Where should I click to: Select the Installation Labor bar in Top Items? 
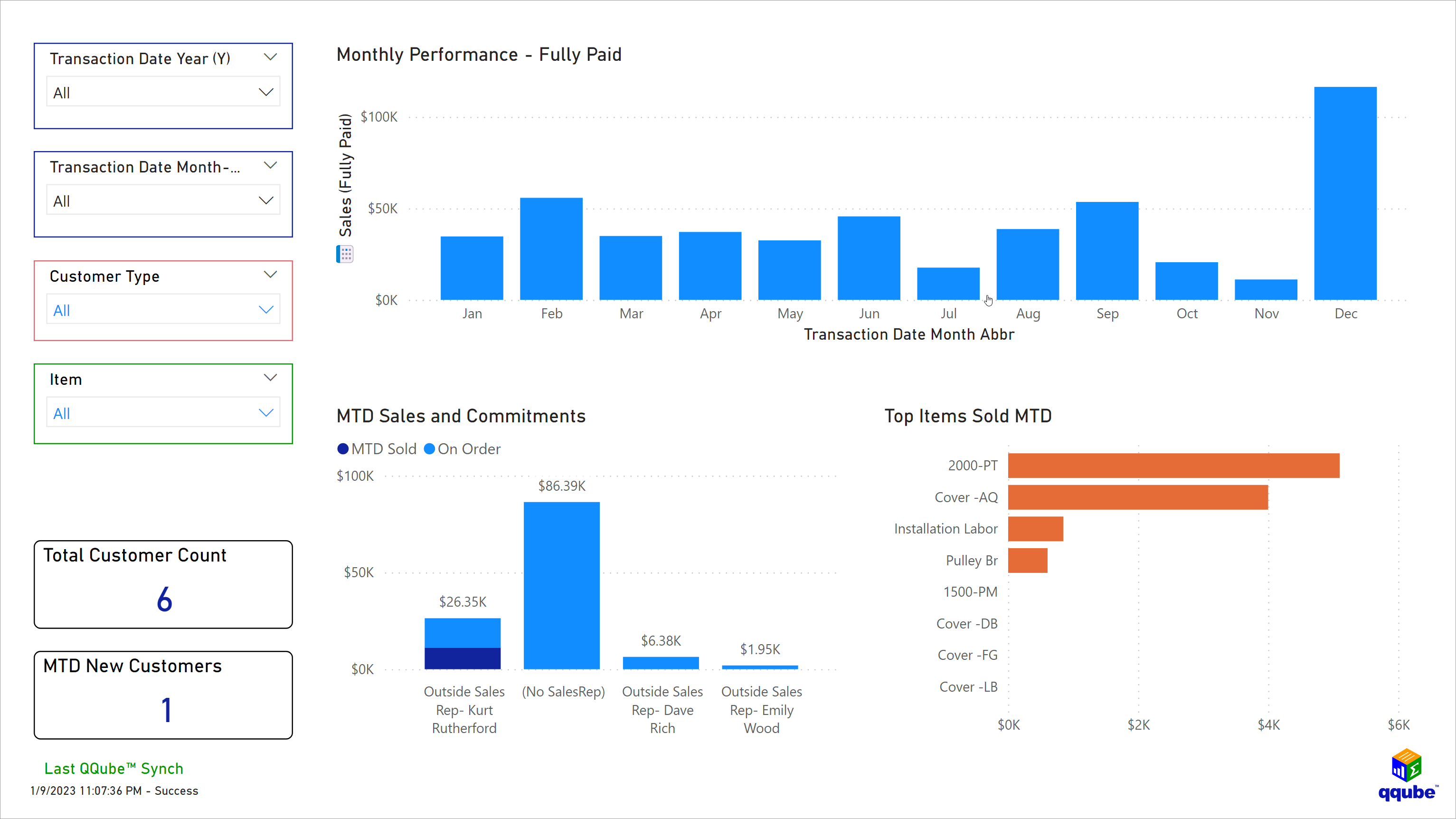[x=1035, y=528]
